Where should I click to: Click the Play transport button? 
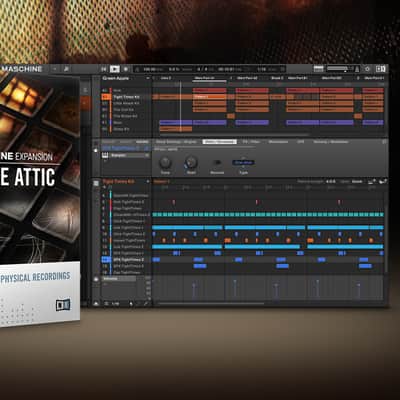[x=115, y=69]
